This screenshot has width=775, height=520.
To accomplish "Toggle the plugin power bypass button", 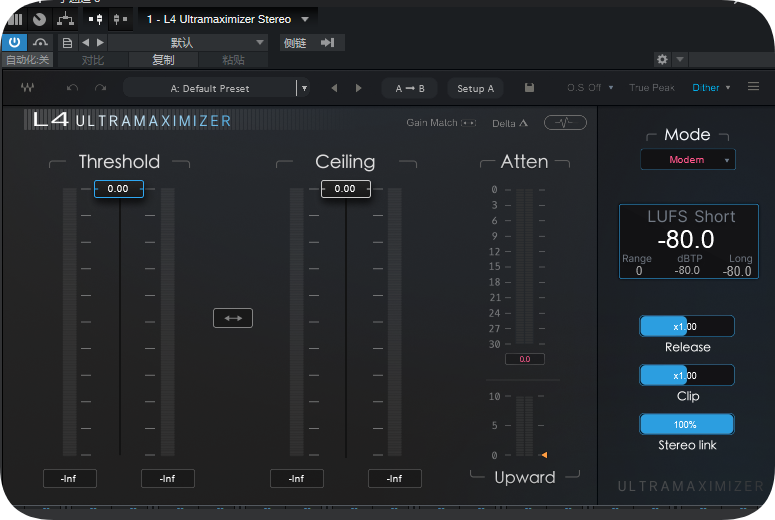I will [x=15, y=42].
